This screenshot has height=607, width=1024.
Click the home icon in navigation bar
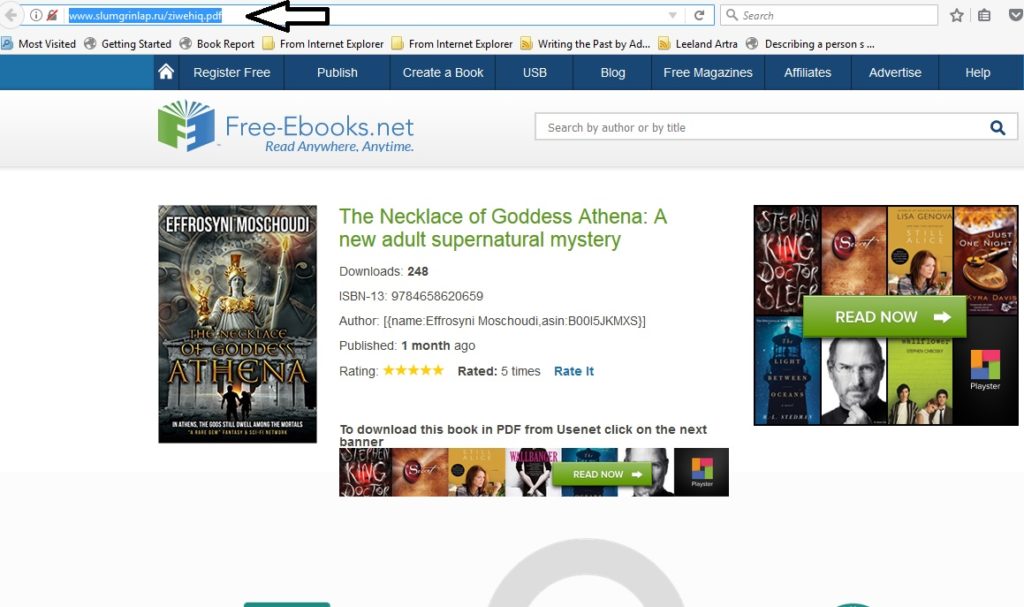point(166,72)
